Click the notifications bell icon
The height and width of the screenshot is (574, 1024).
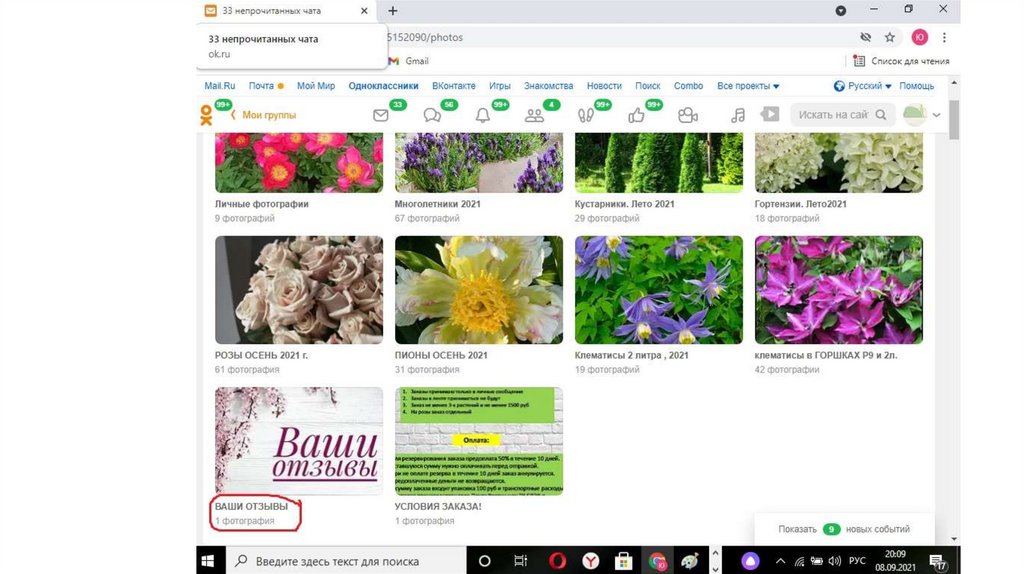click(x=483, y=115)
